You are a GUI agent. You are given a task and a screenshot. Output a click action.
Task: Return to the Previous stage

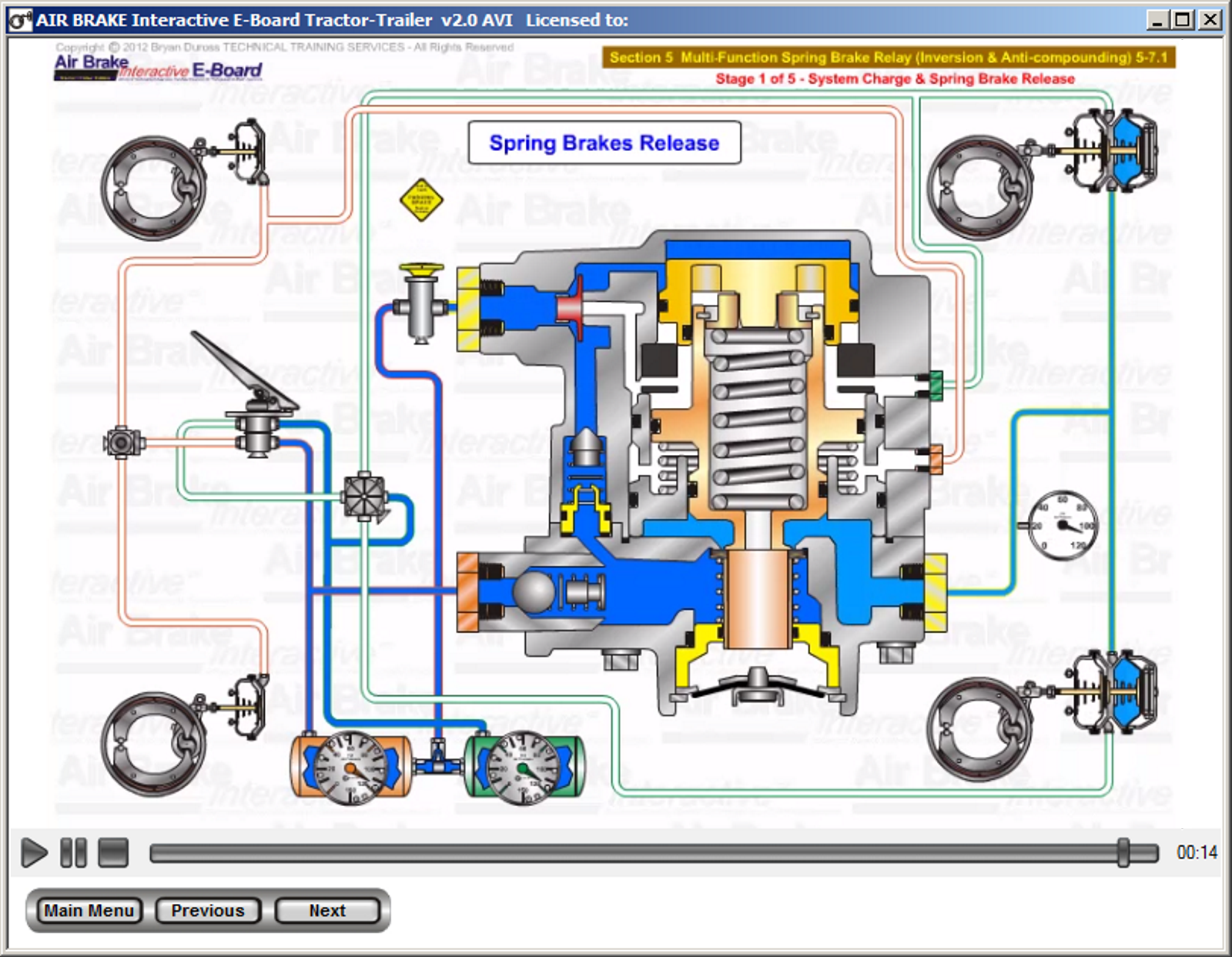pyautogui.click(x=207, y=910)
